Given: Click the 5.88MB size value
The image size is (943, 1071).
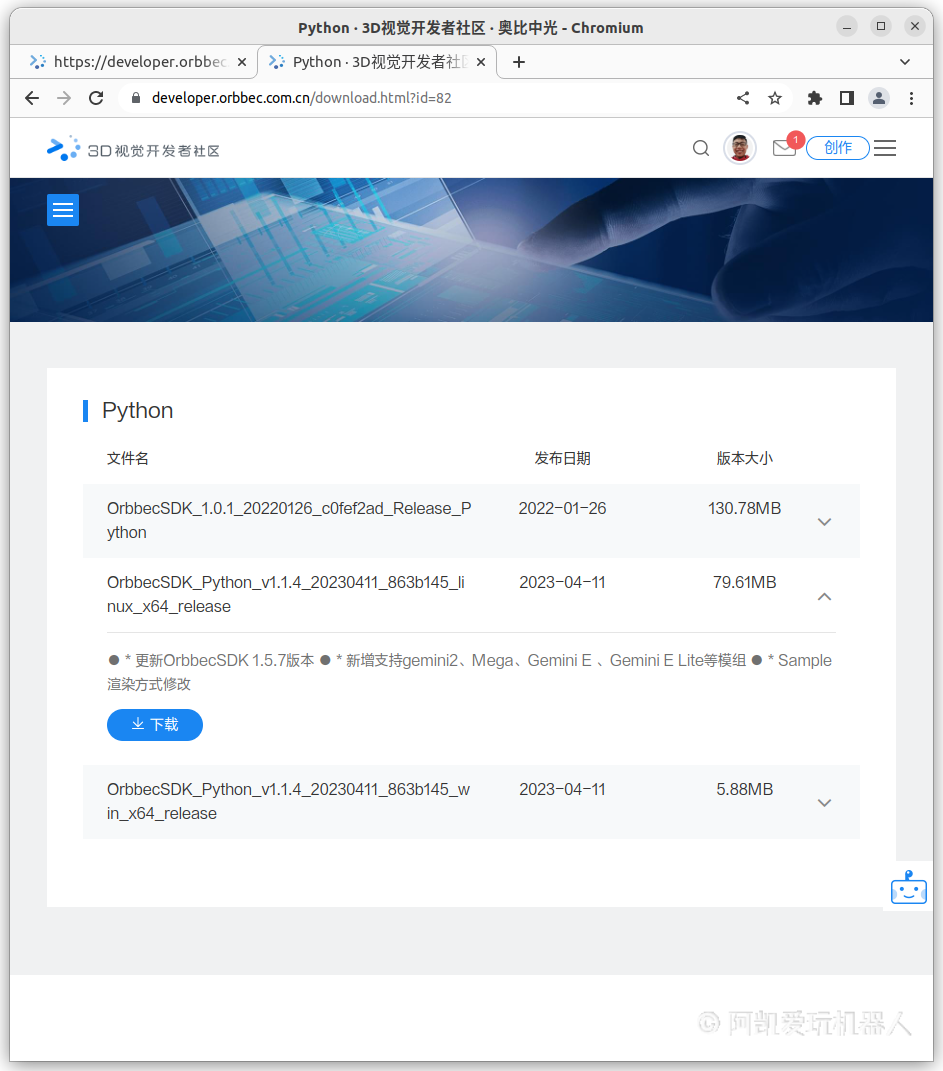Looking at the screenshot, I should [x=744, y=790].
